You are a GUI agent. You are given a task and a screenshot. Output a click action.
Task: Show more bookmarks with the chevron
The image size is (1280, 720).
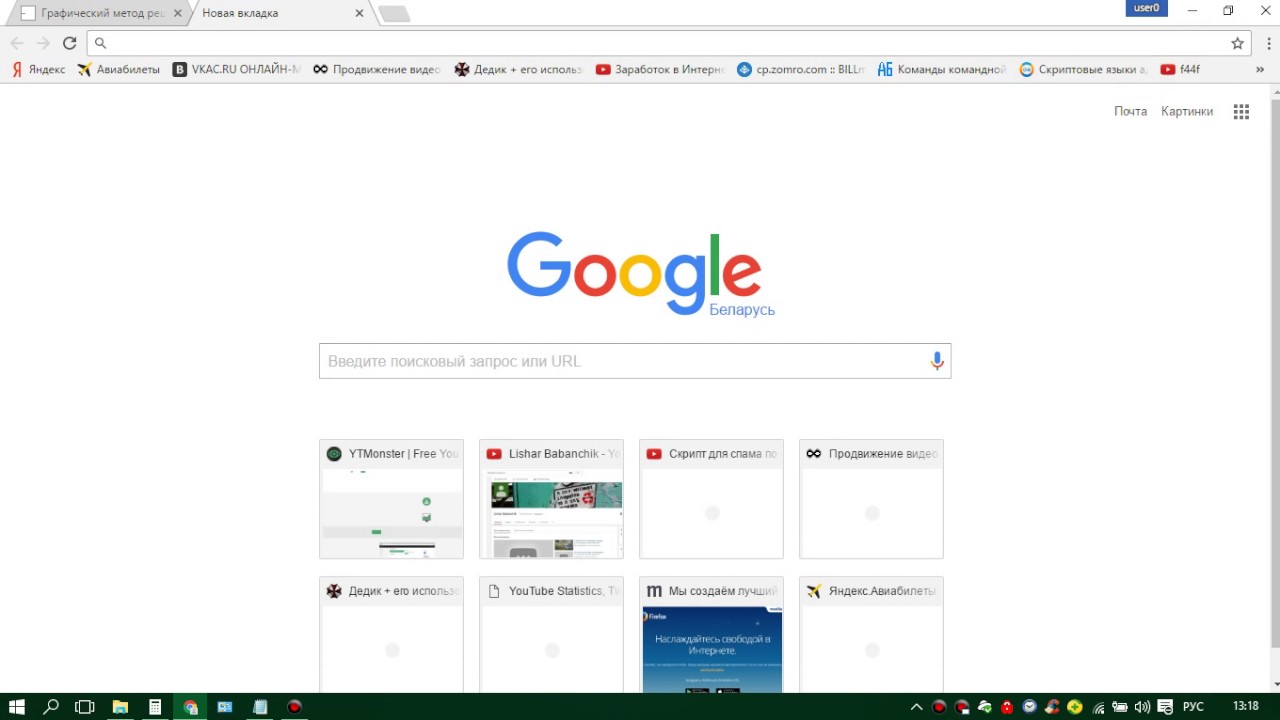click(1258, 70)
